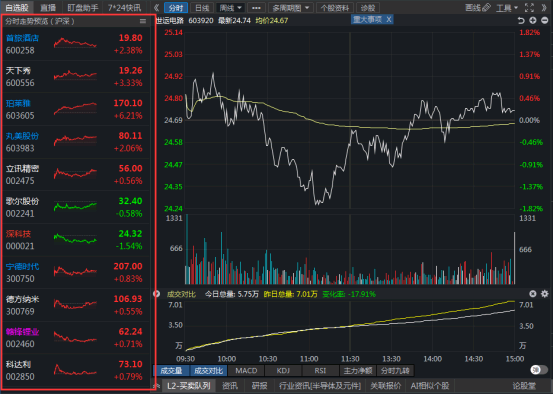The image size is (554, 394).
Task: Open the 周线 period dropdown
Action: pos(231,8)
